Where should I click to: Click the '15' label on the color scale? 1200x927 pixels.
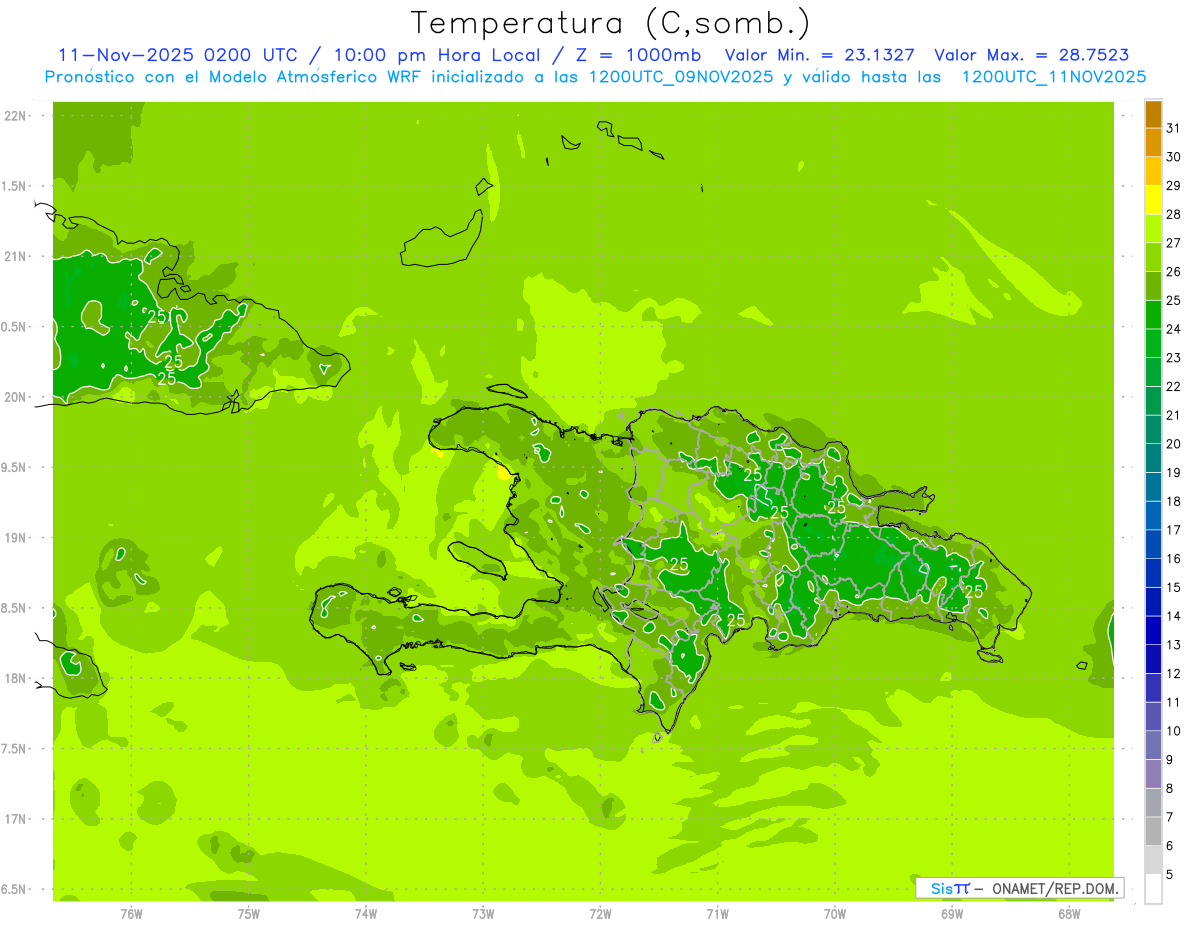[x=1174, y=588]
